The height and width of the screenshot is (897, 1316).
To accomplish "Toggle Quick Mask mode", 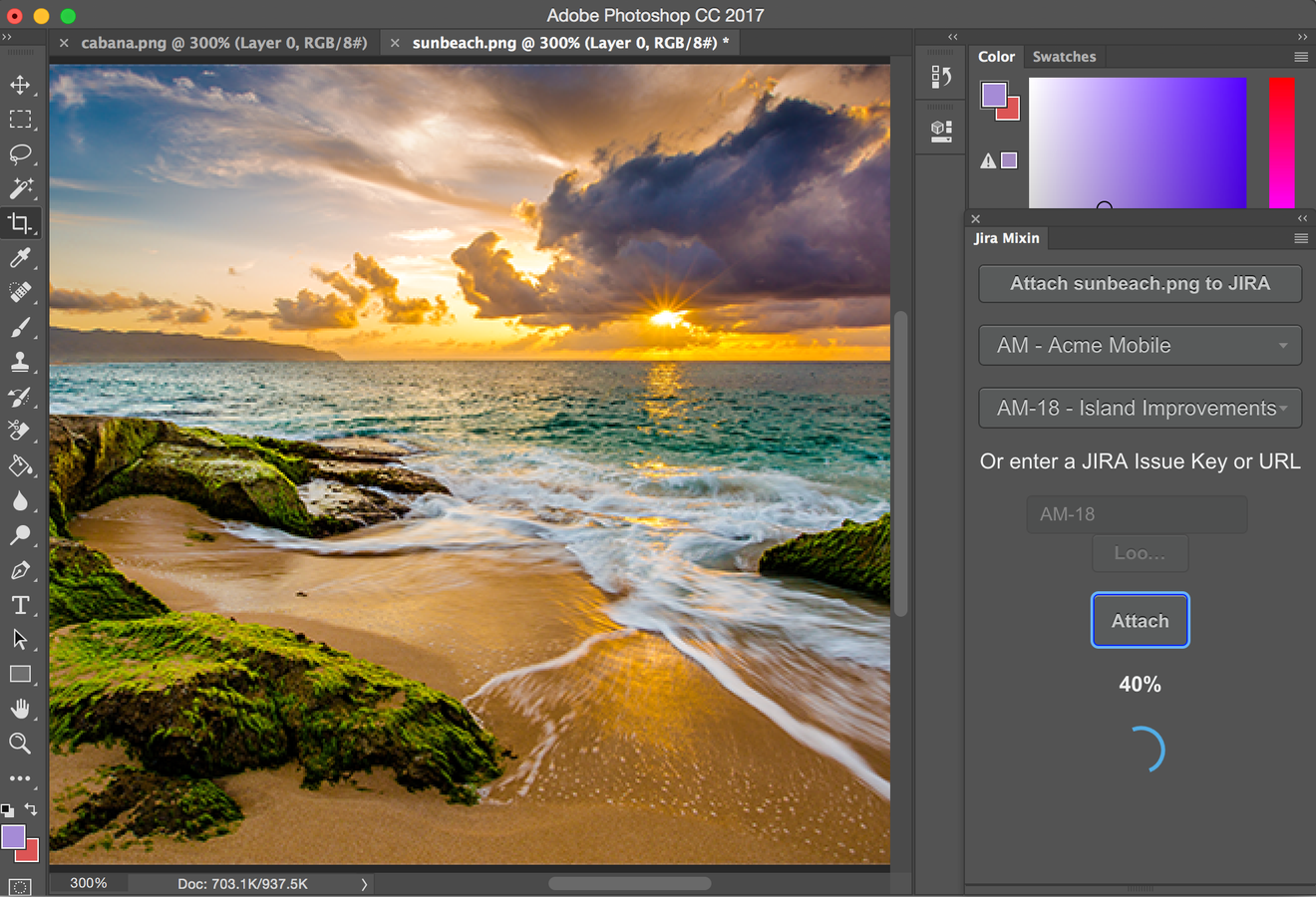I will [20, 886].
